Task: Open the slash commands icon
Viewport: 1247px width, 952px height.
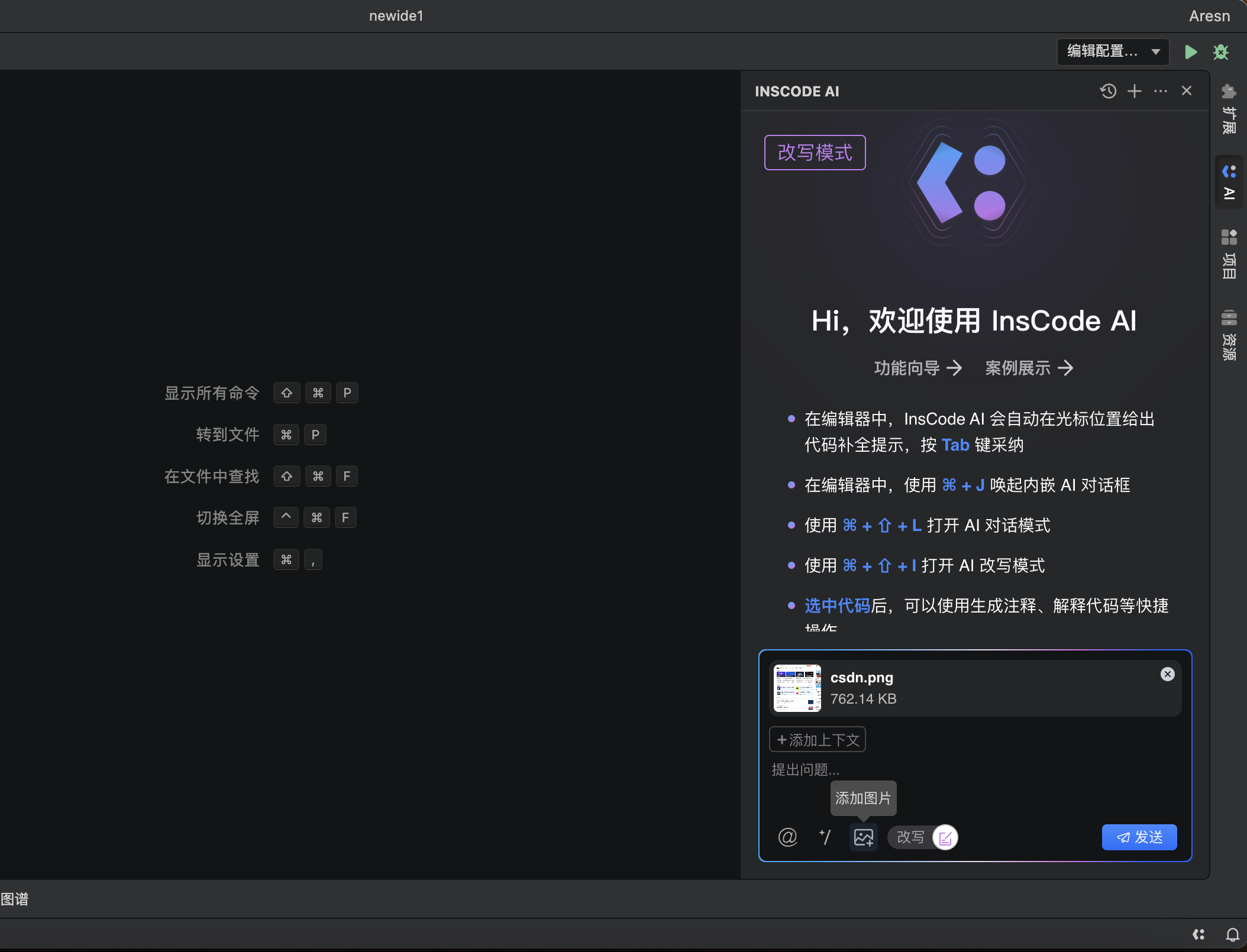Action: 825,837
